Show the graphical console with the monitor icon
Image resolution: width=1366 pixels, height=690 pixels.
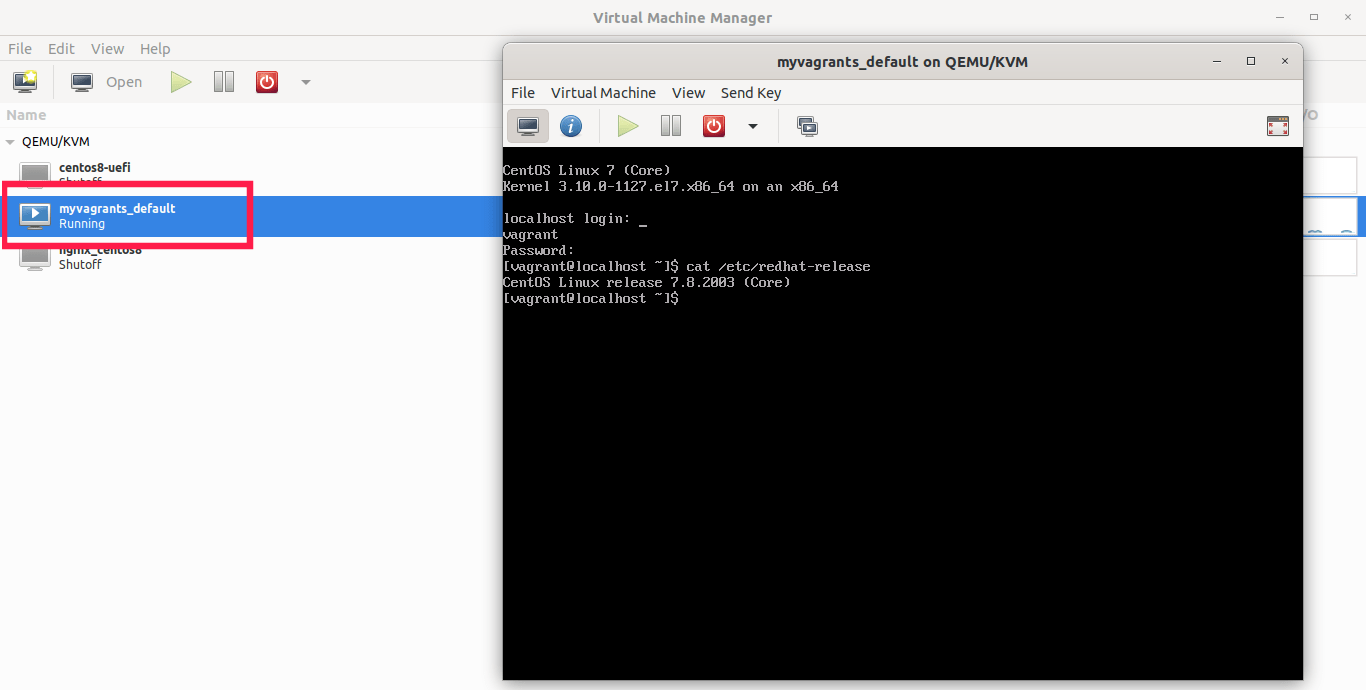tap(527, 125)
